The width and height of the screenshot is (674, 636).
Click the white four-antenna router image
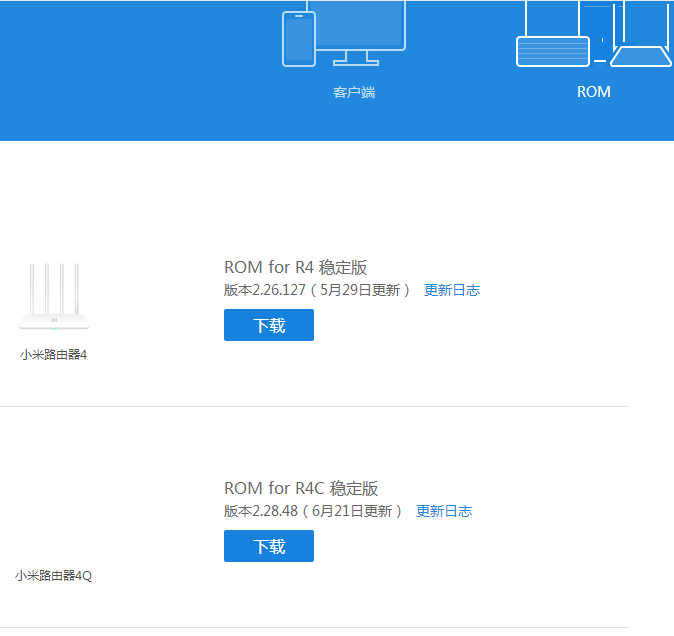pyautogui.click(x=54, y=297)
